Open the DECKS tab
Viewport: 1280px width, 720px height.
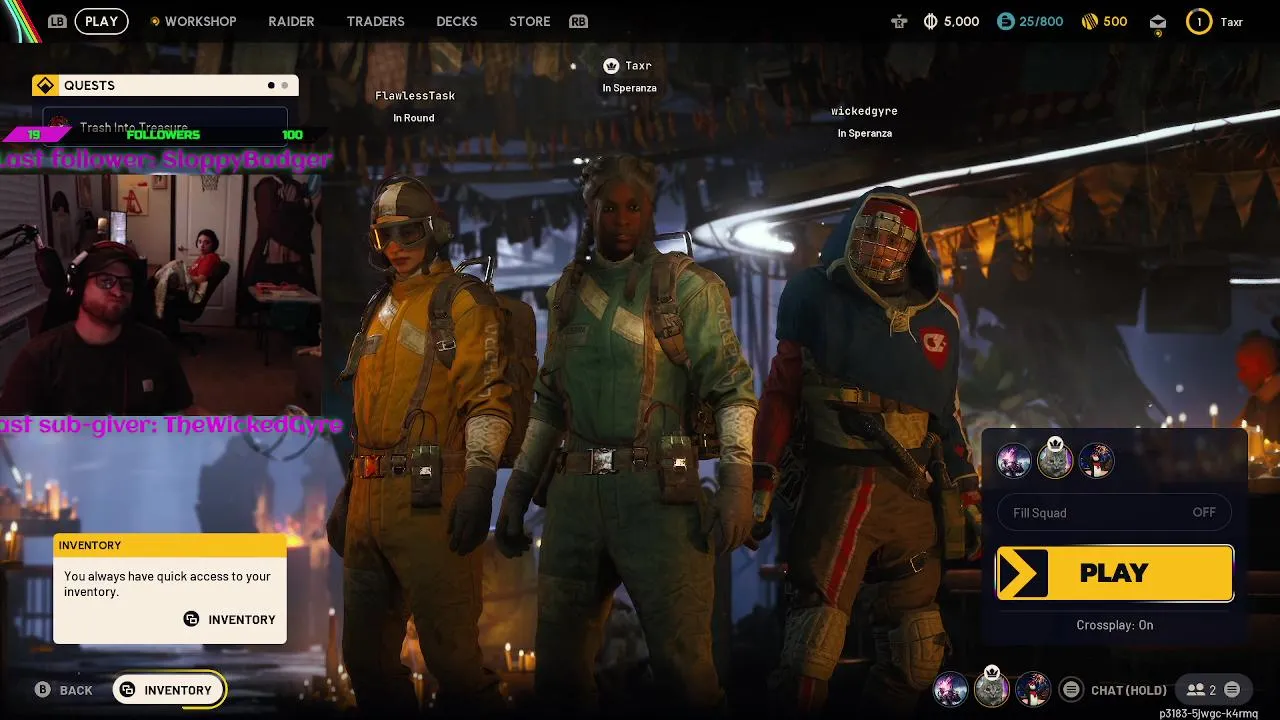tap(456, 21)
